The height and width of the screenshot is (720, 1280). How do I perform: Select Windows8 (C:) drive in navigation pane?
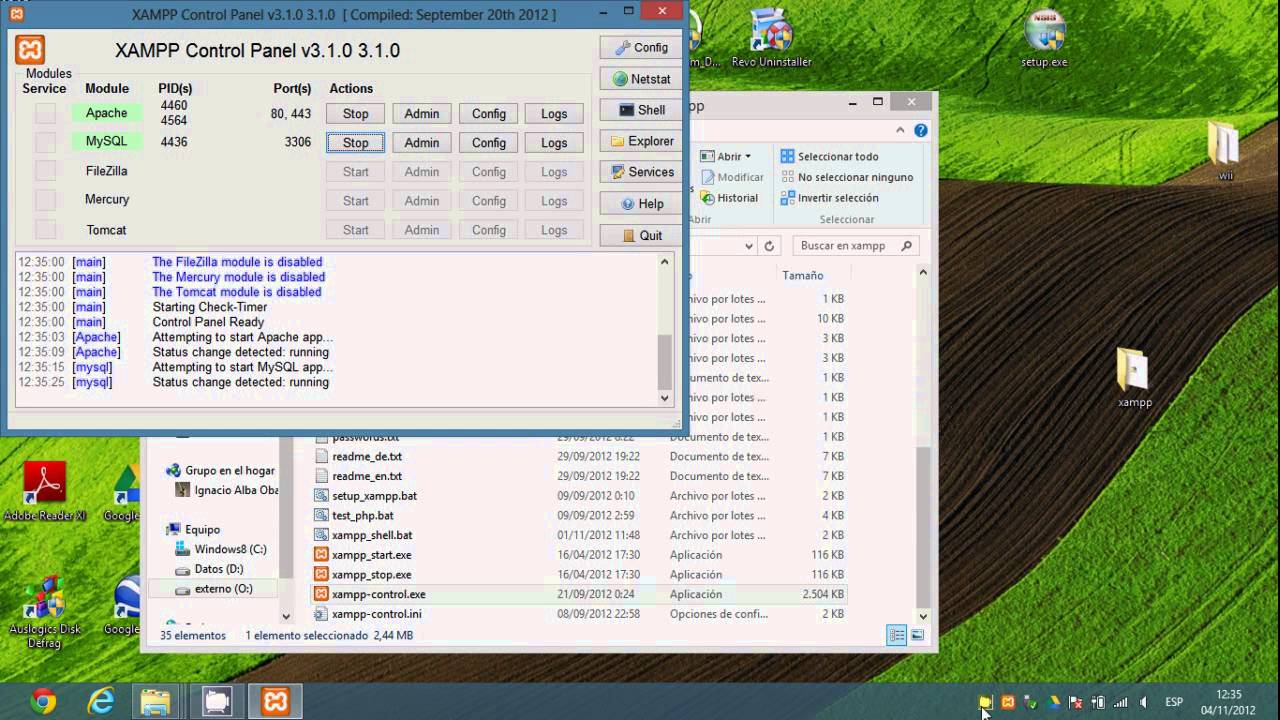click(220, 549)
